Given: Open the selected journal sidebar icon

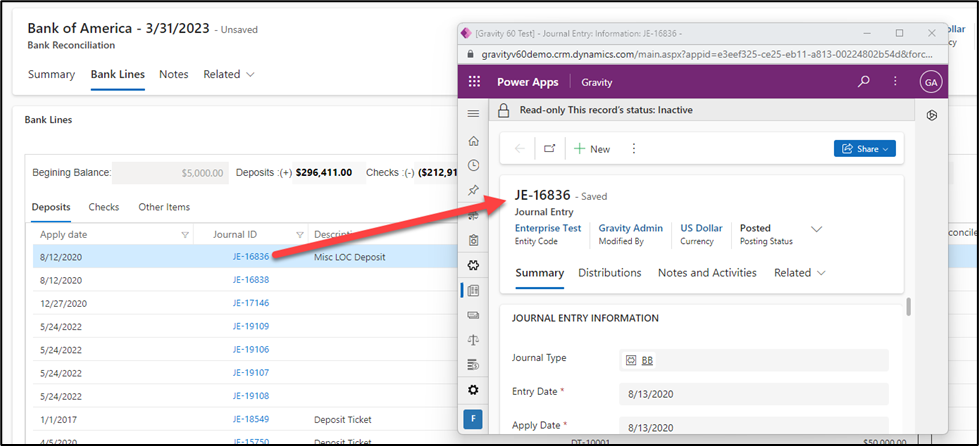Looking at the screenshot, I should tap(473, 290).
